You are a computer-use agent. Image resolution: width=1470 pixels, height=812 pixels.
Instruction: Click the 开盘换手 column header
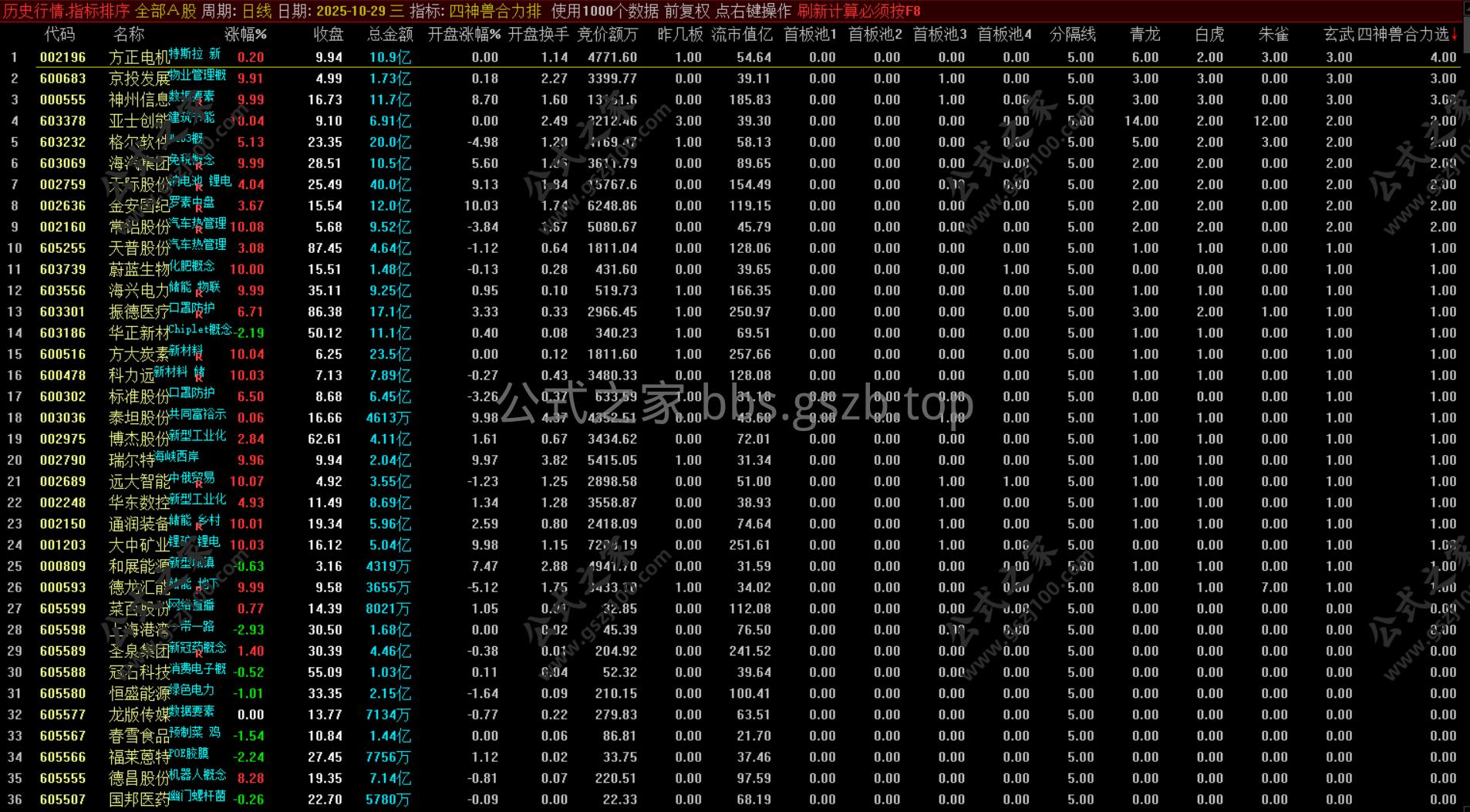pyautogui.click(x=538, y=34)
